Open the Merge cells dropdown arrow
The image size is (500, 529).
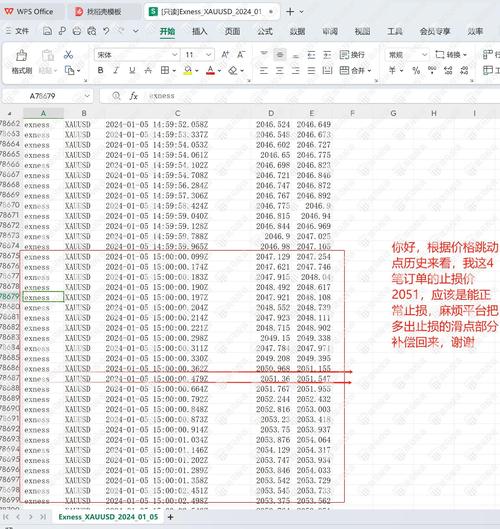click(369, 71)
